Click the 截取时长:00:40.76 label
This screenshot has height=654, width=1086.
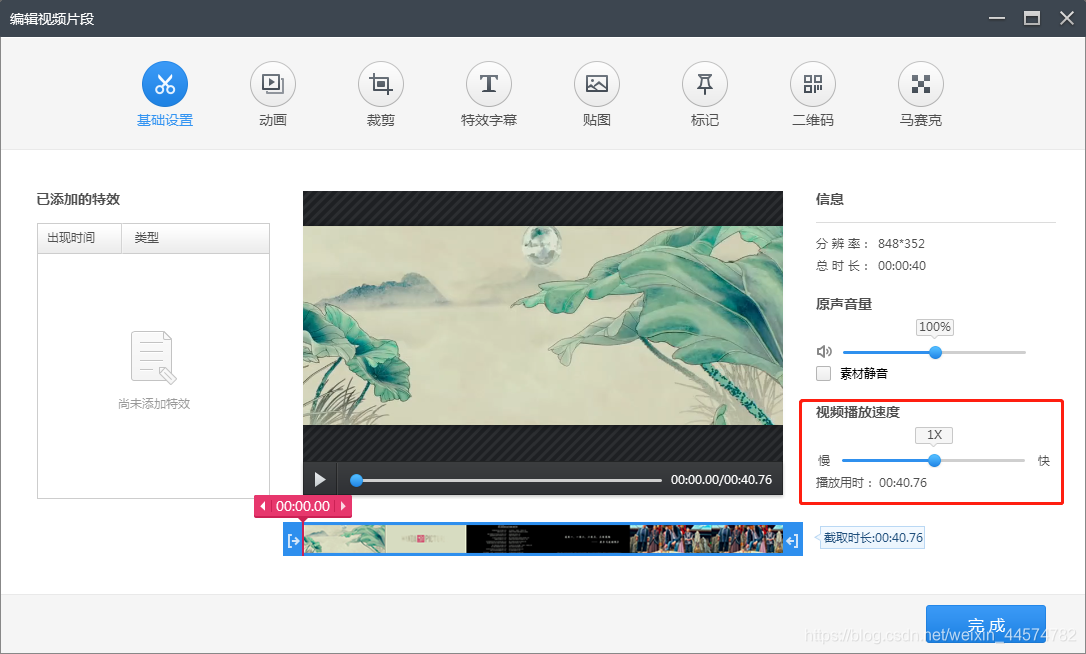873,538
